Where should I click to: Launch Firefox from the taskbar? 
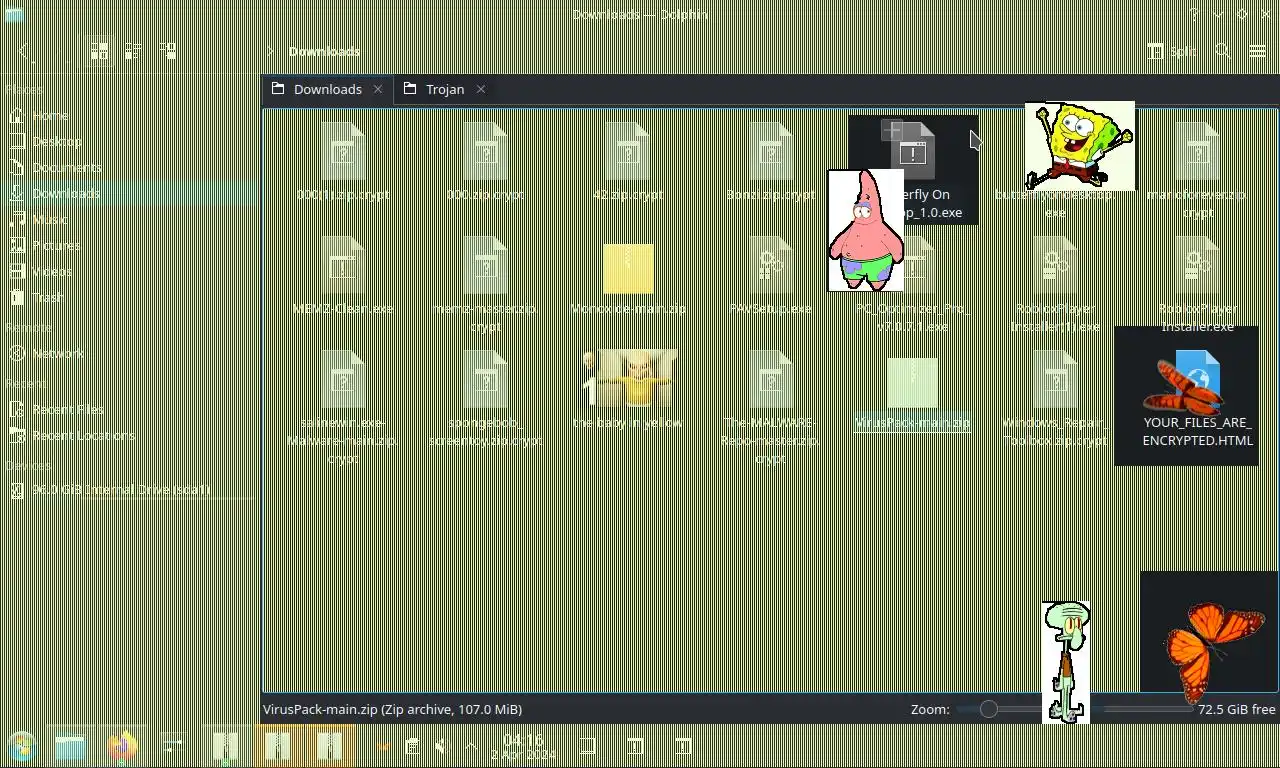click(122, 746)
